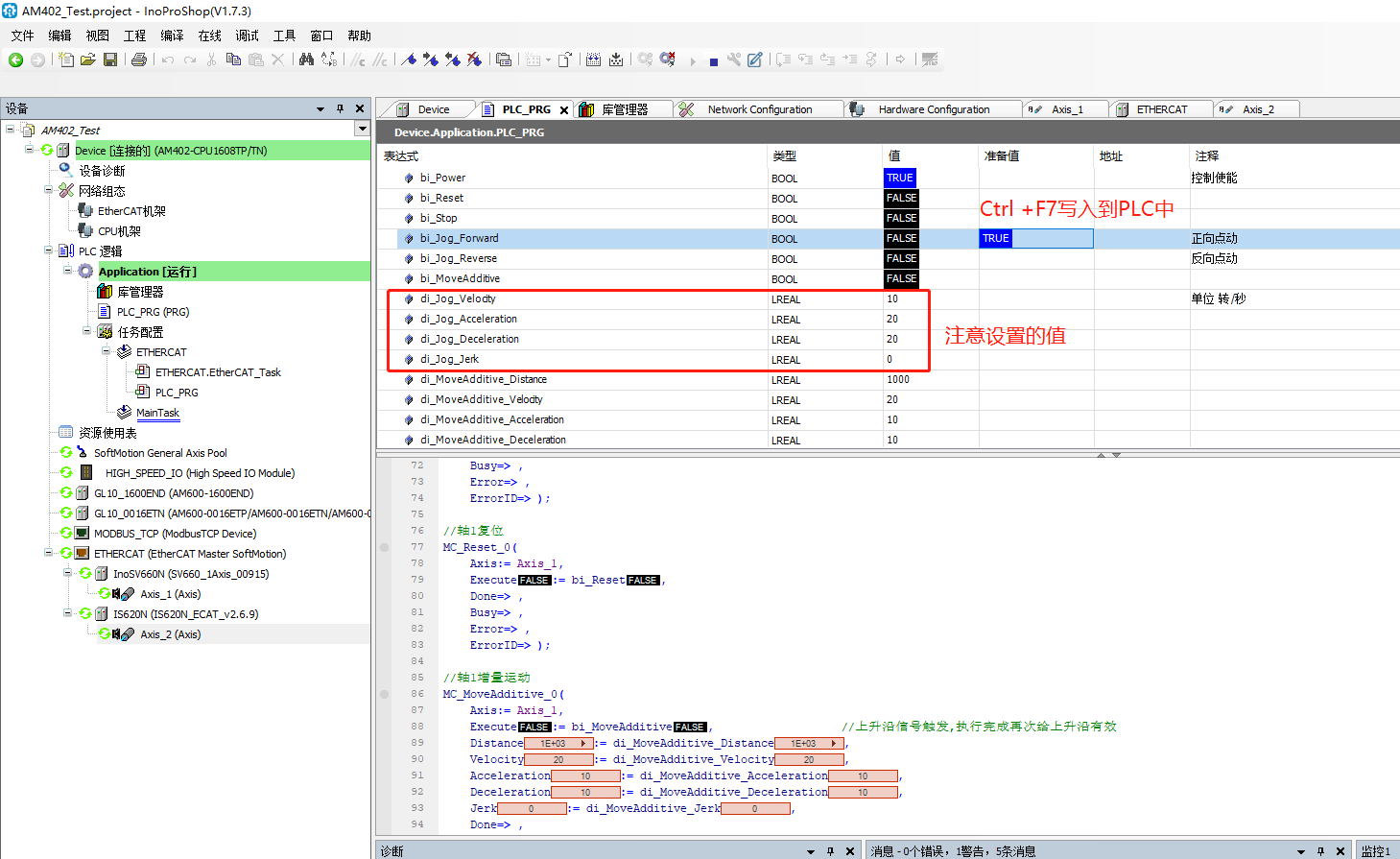
Task: Toggle the bi_Stop FALSE value cell
Action: click(x=901, y=218)
